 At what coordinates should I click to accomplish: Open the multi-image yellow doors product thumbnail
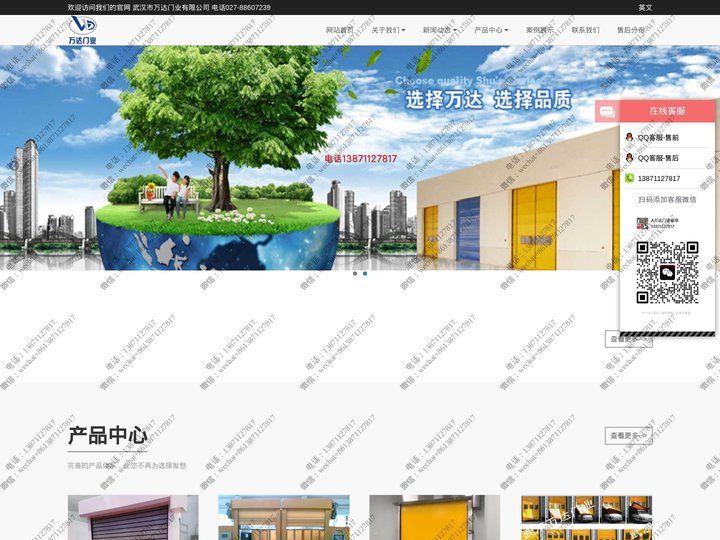click(x=586, y=518)
